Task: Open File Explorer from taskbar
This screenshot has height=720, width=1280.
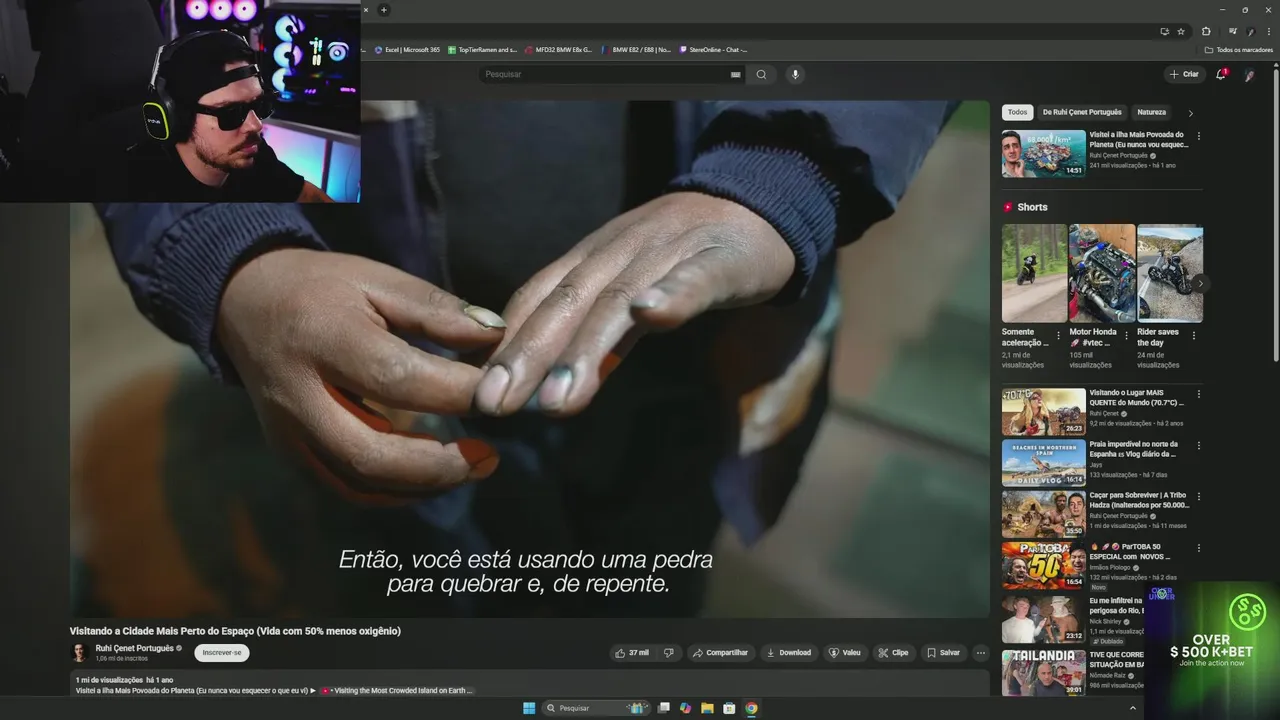Action: pos(707,708)
